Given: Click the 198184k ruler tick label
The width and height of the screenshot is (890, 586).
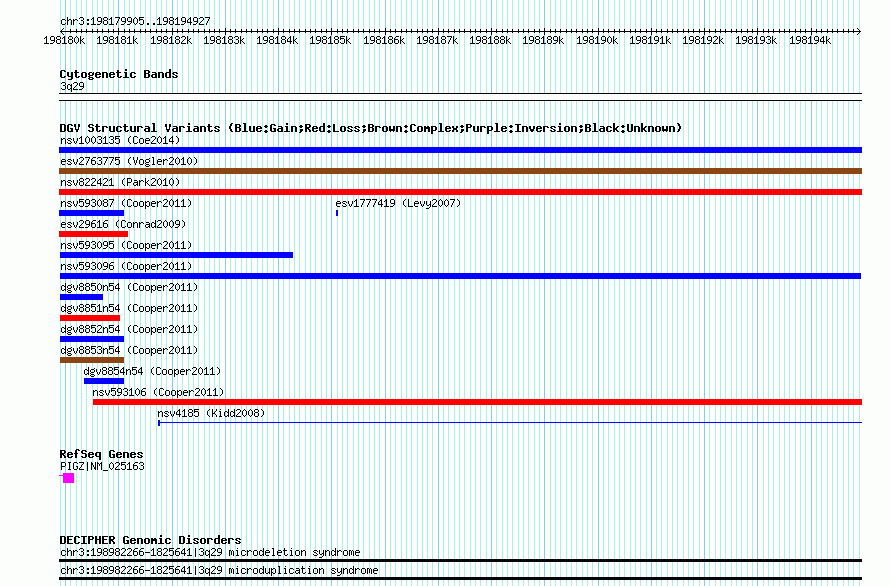Looking at the screenshot, I should point(277,40).
